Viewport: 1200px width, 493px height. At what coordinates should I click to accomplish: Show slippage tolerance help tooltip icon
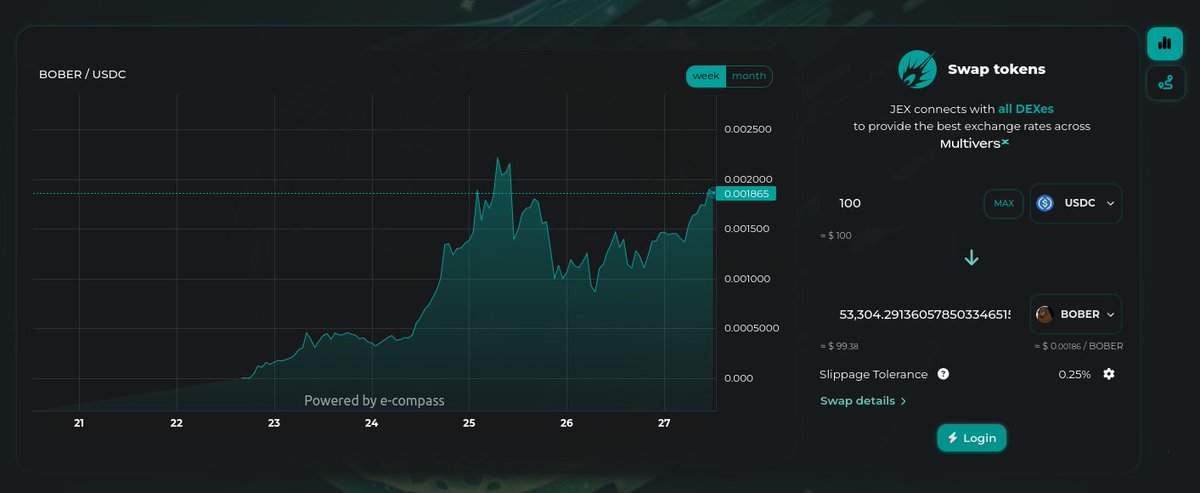(x=943, y=374)
